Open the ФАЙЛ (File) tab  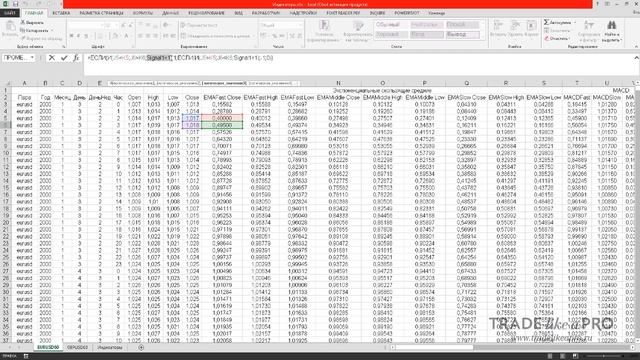9,13
